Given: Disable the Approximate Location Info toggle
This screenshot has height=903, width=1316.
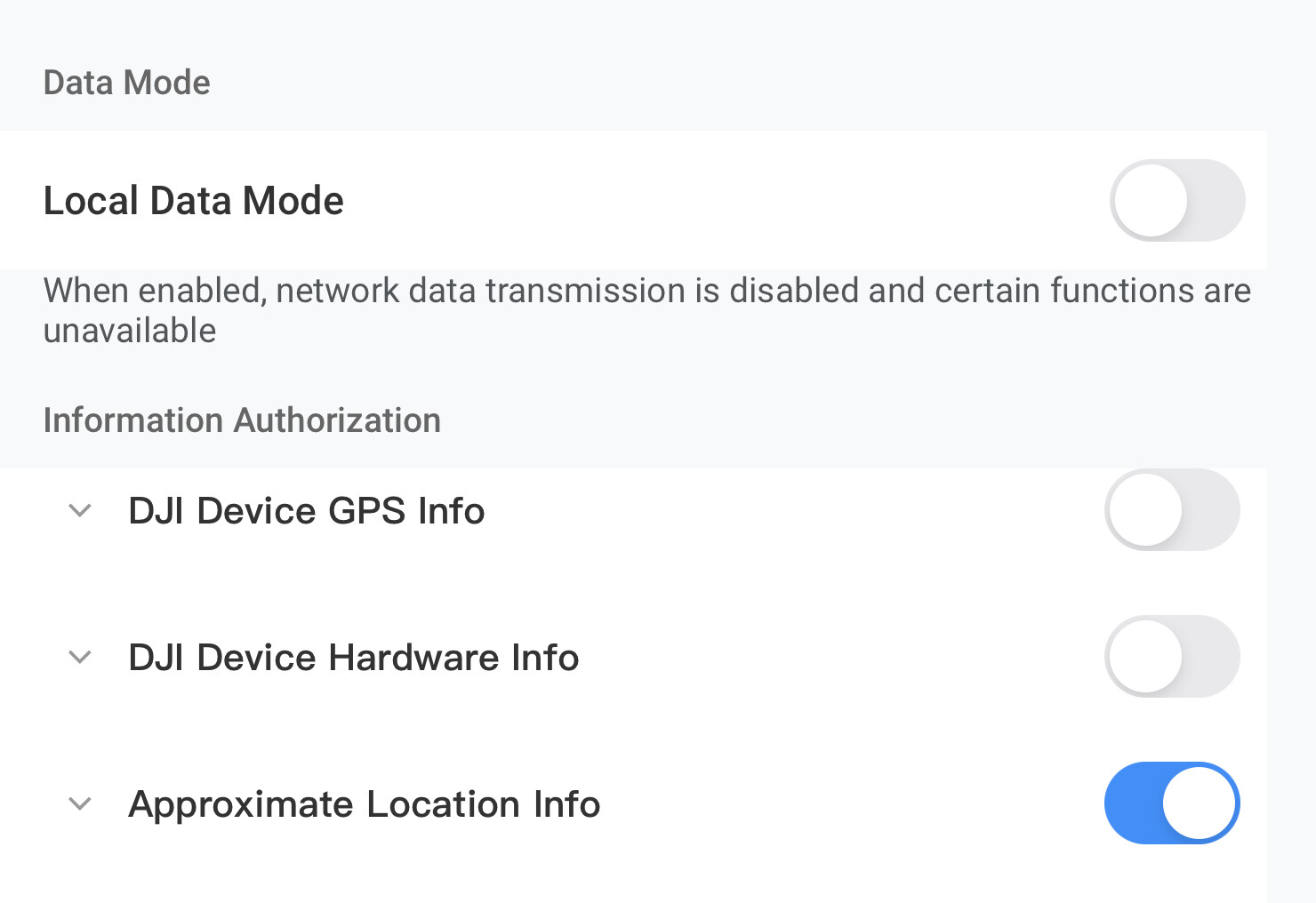Looking at the screenshot, I should 1172,803.
